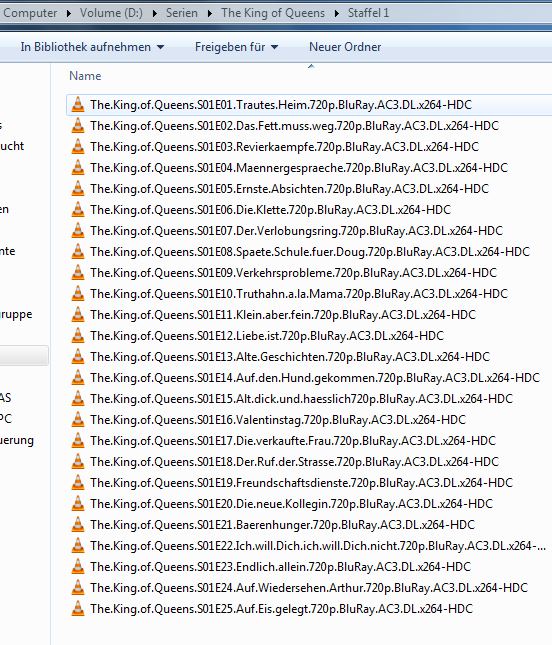The width and height of the screenshot is (552, 645).
Task: Click the VLC icon of episode S01E14
Action: [78, 378]
